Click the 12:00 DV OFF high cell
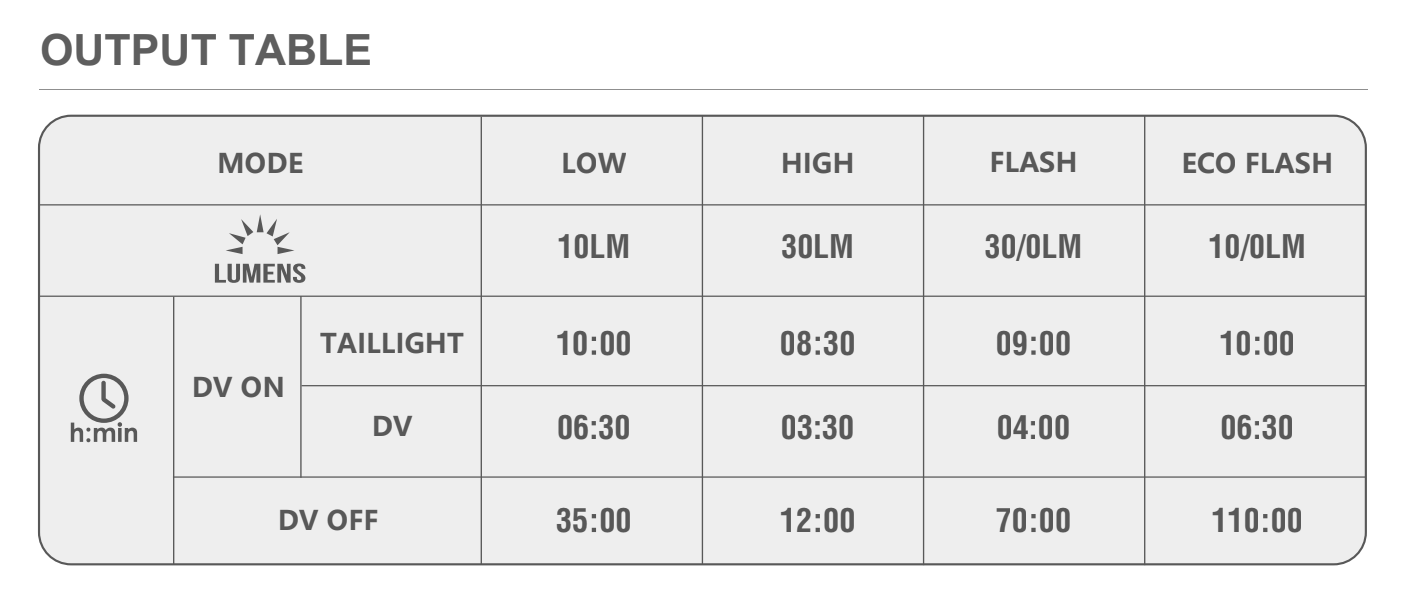 [x=817, y=521]
